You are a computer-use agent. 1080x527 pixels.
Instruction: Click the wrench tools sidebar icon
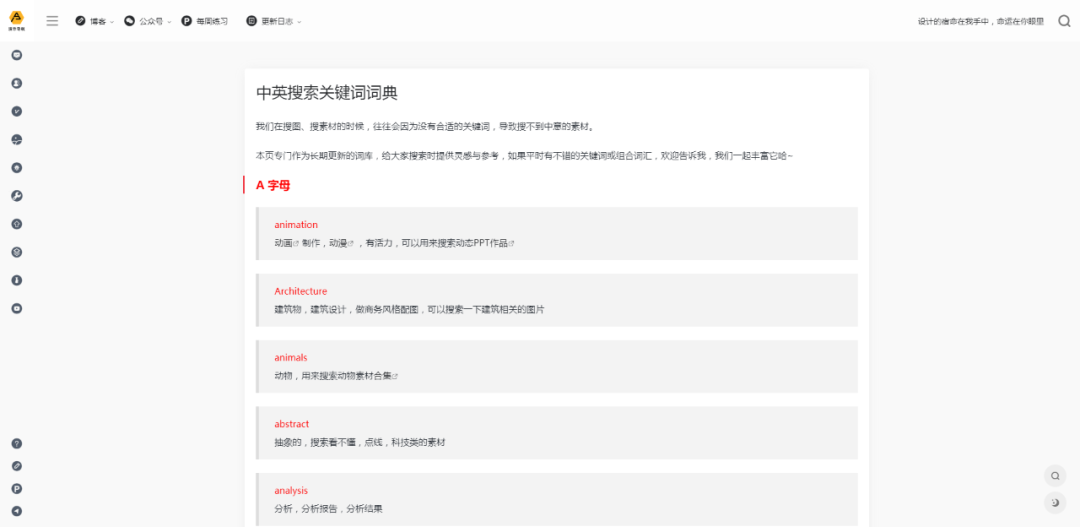click(x=17, y=196)
